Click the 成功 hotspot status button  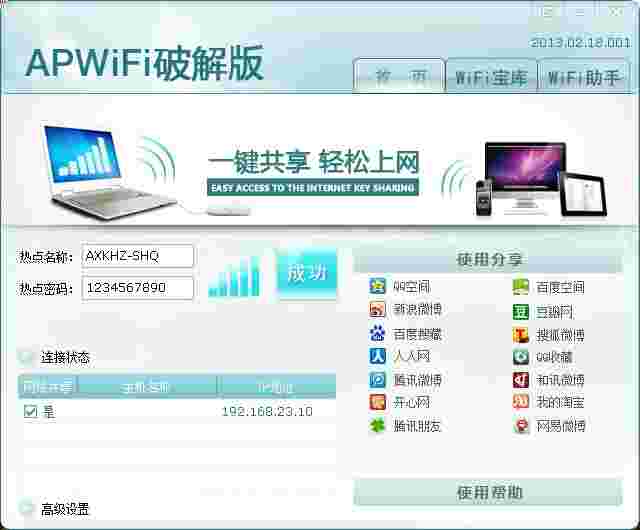tap(307, 273)
